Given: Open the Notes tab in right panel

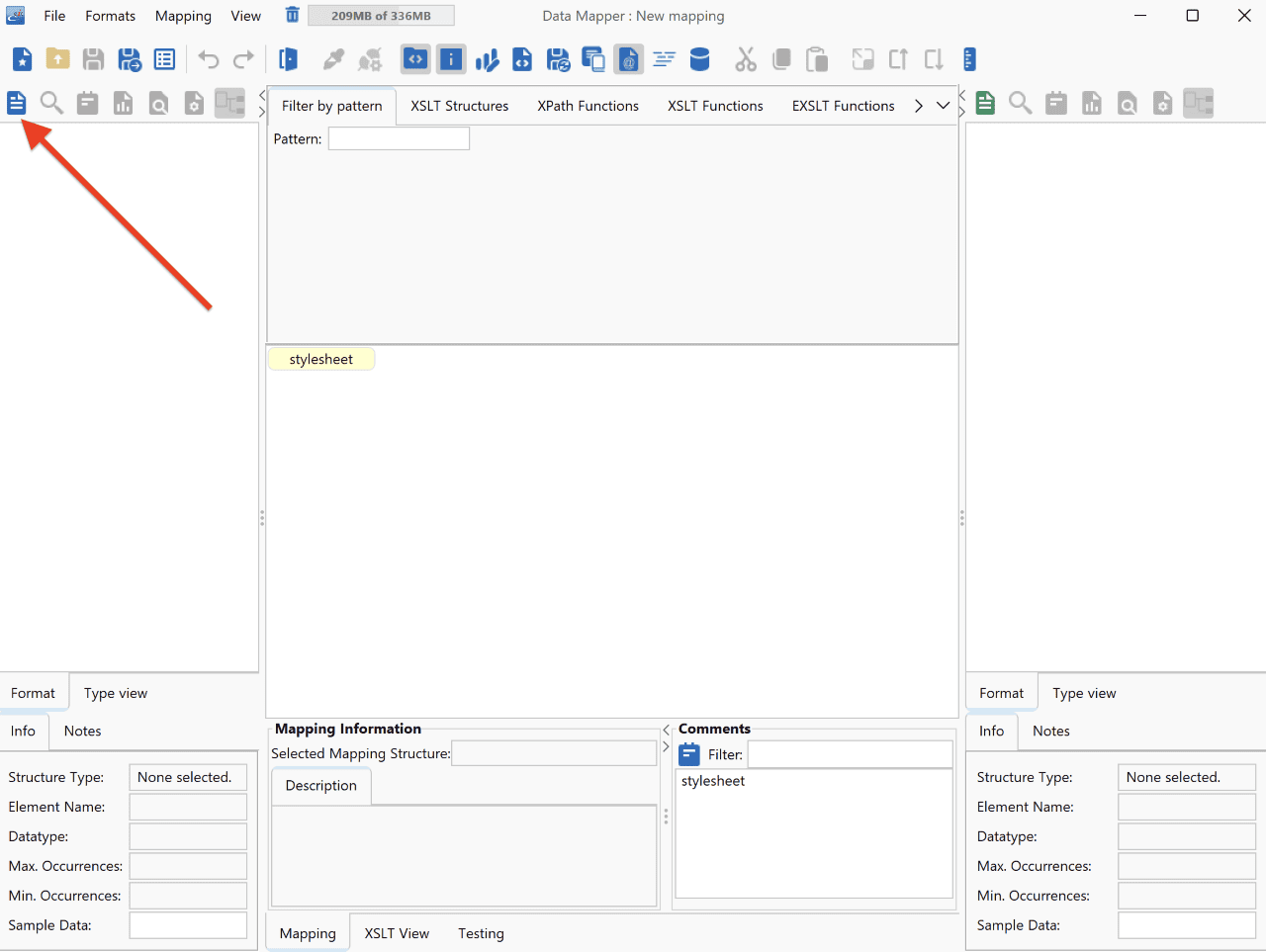Looking at the screenshot, I should click(1051, 731).
